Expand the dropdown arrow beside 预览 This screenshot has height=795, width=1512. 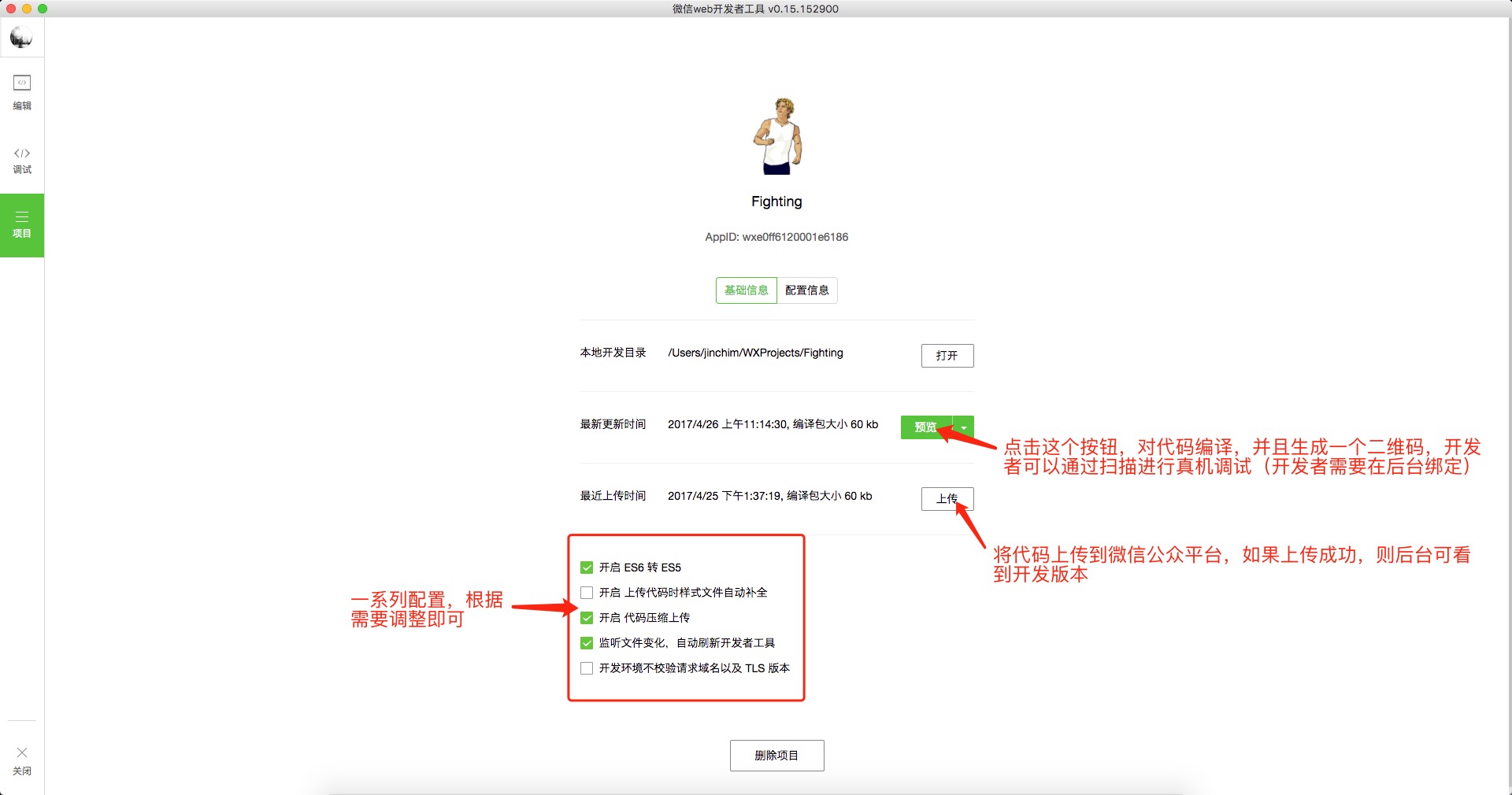point(964,427)
